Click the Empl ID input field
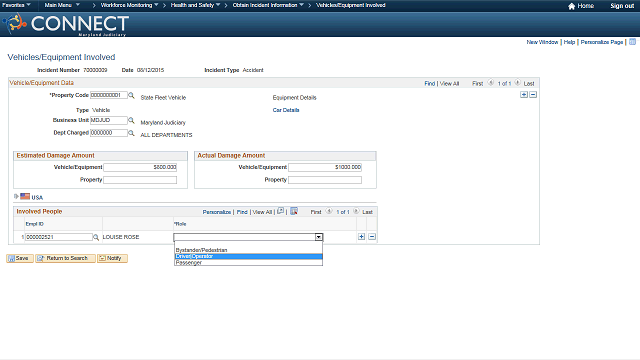 pos(58,237)
